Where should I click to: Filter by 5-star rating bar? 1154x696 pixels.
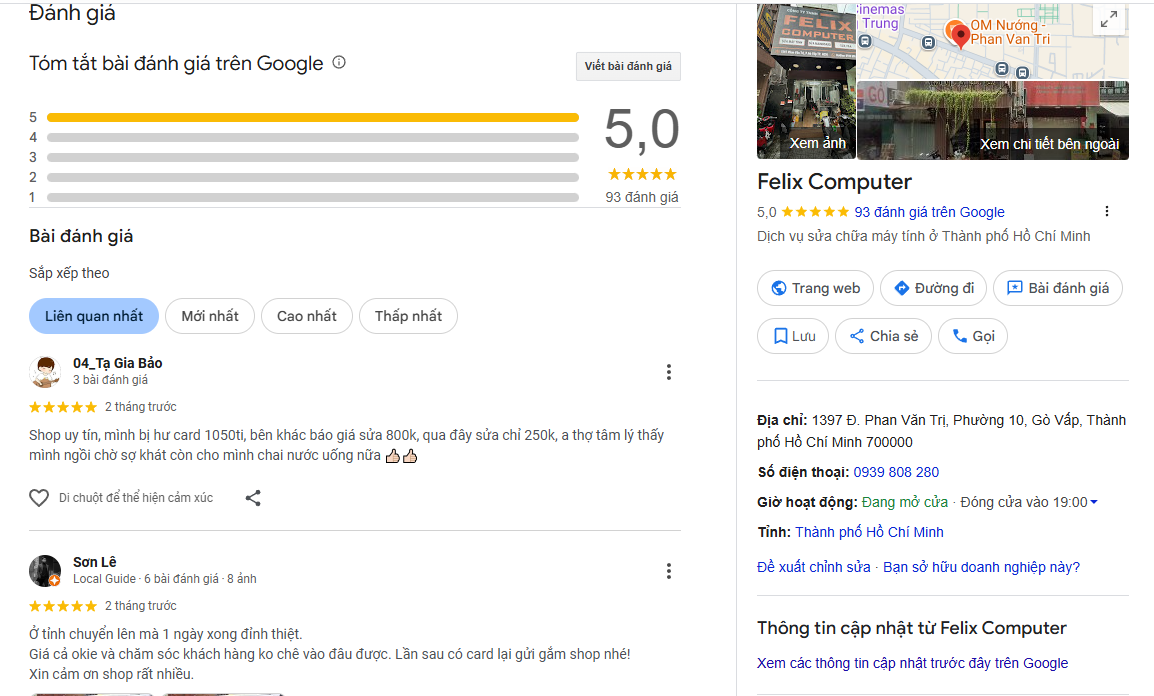click(x=312, y=117)
